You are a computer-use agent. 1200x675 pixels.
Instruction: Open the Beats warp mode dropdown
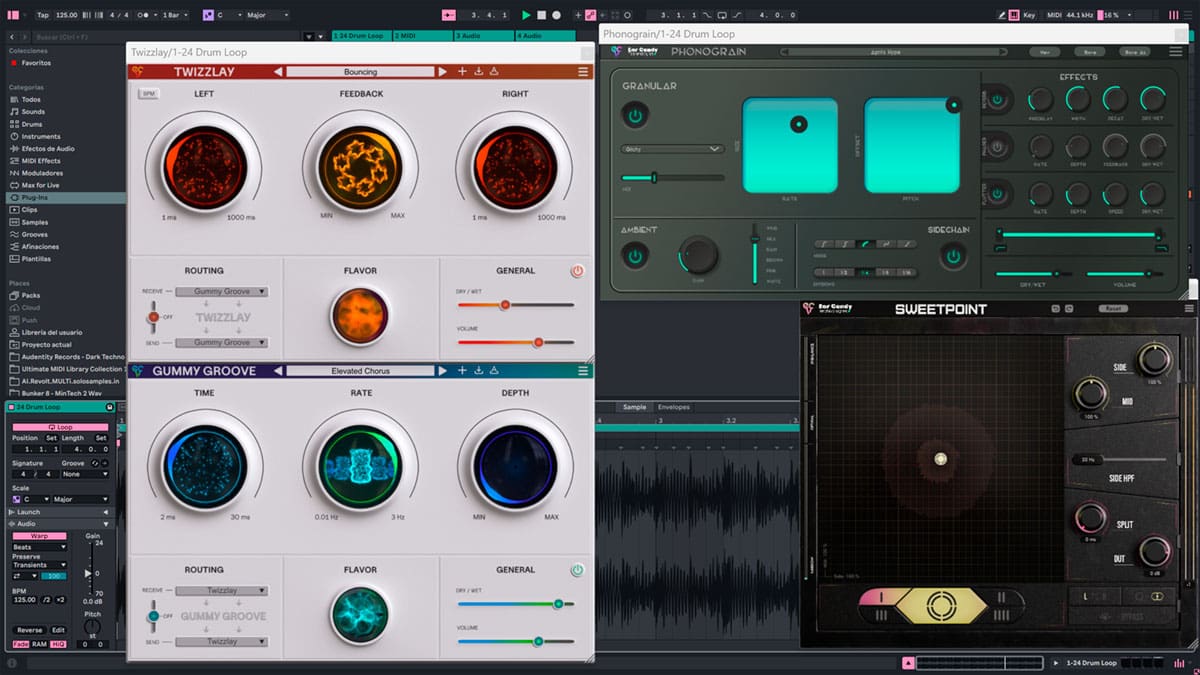(39, 547)
